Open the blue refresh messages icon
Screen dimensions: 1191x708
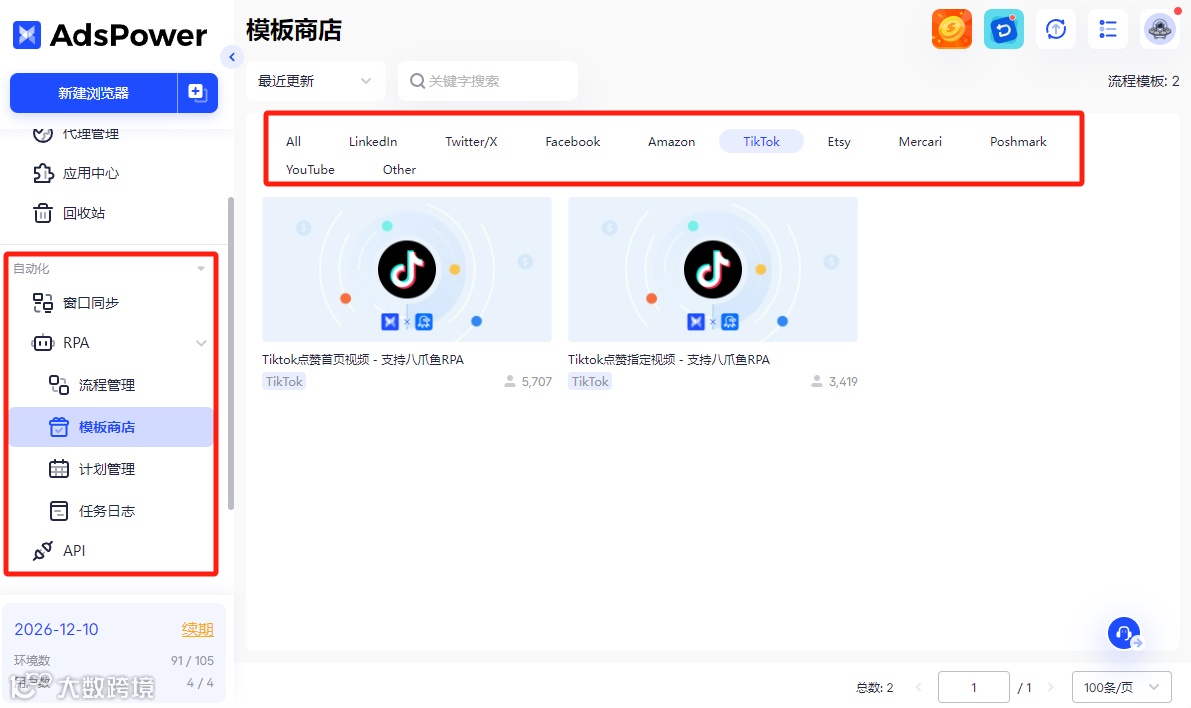1003,30
